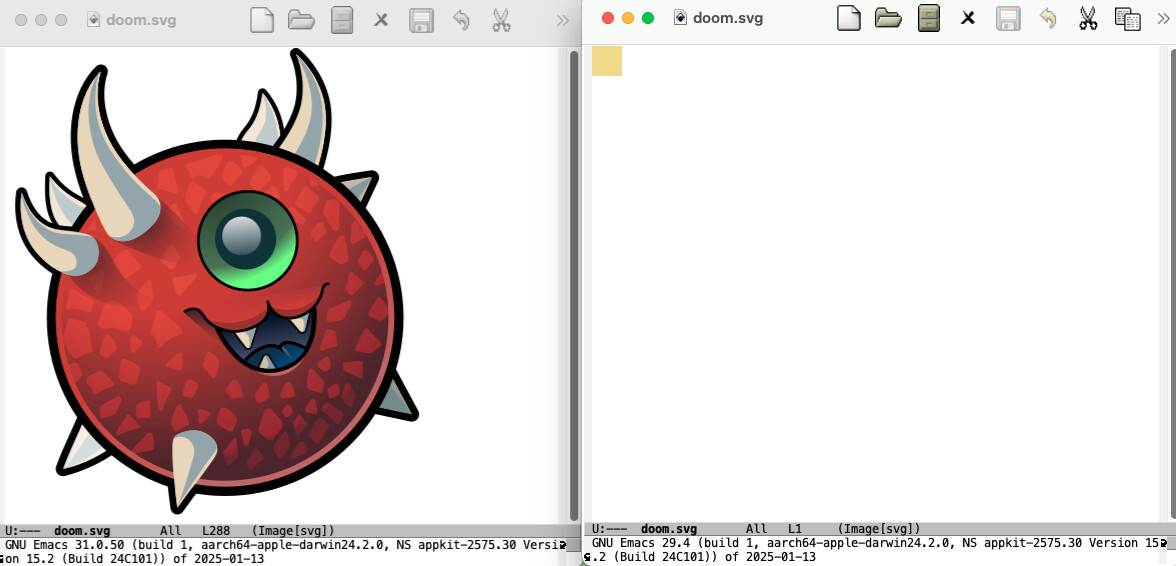Click Cut scissors icon in left Emacs window
The height and width of the screenshot is (566, 1176).
click(501, 20)
